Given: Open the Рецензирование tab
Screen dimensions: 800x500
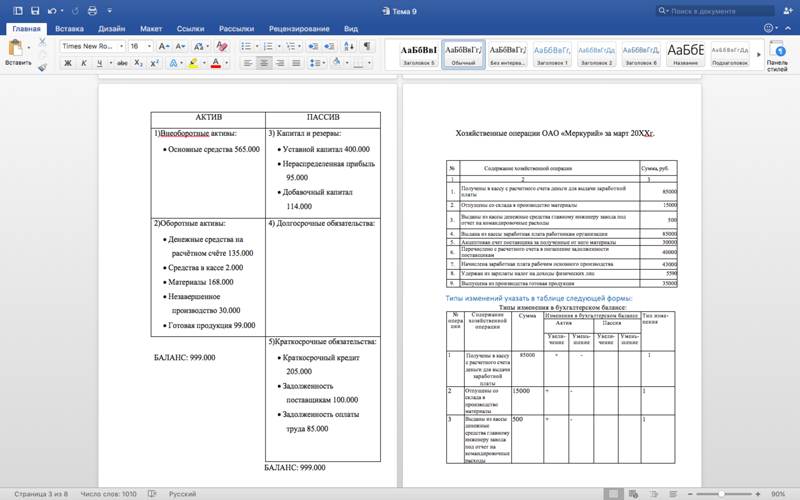Looking at the screenshot, I should tap(299, 29).
